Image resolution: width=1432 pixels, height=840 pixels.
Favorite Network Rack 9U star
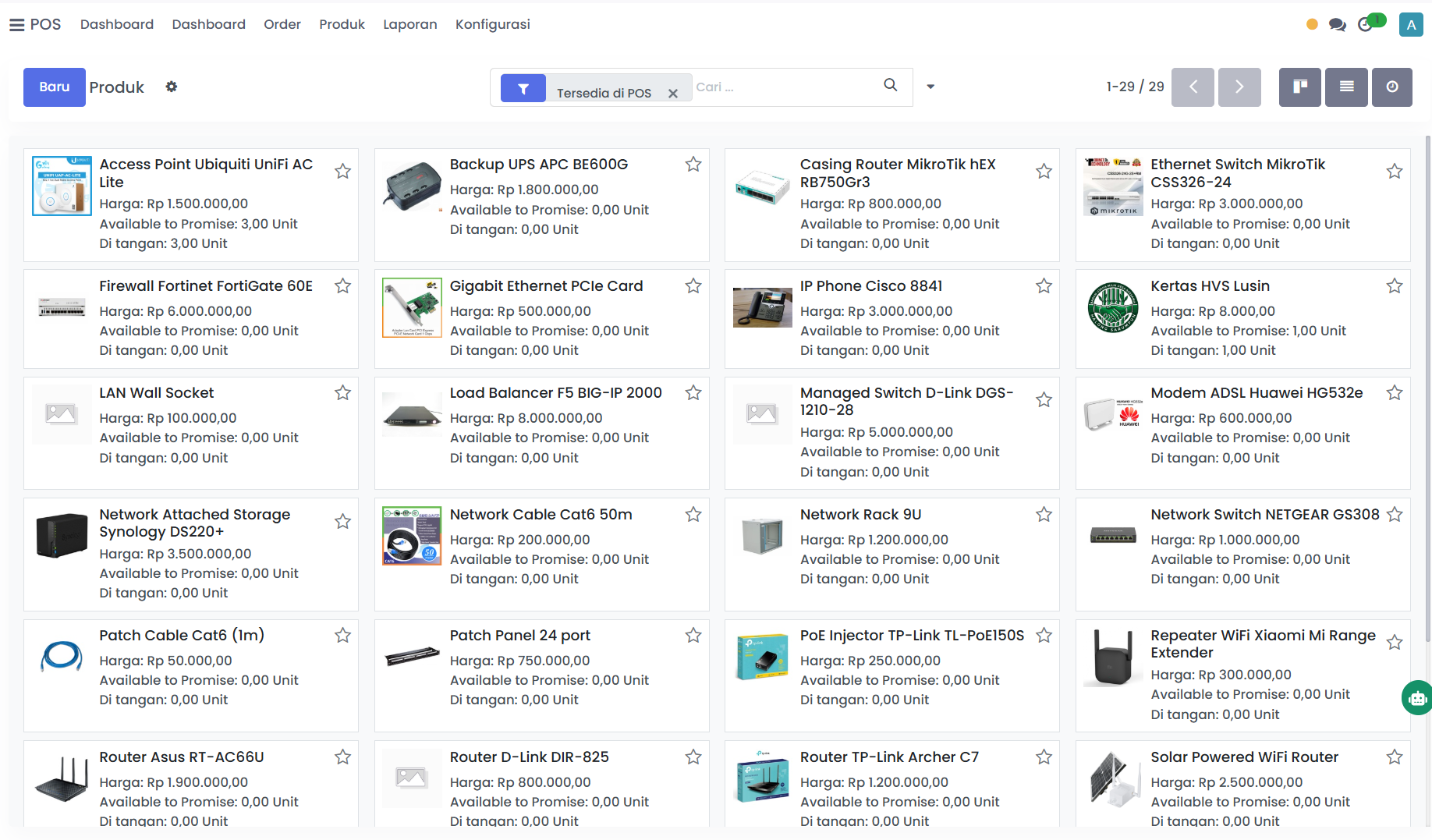(x=1044, y=515)
